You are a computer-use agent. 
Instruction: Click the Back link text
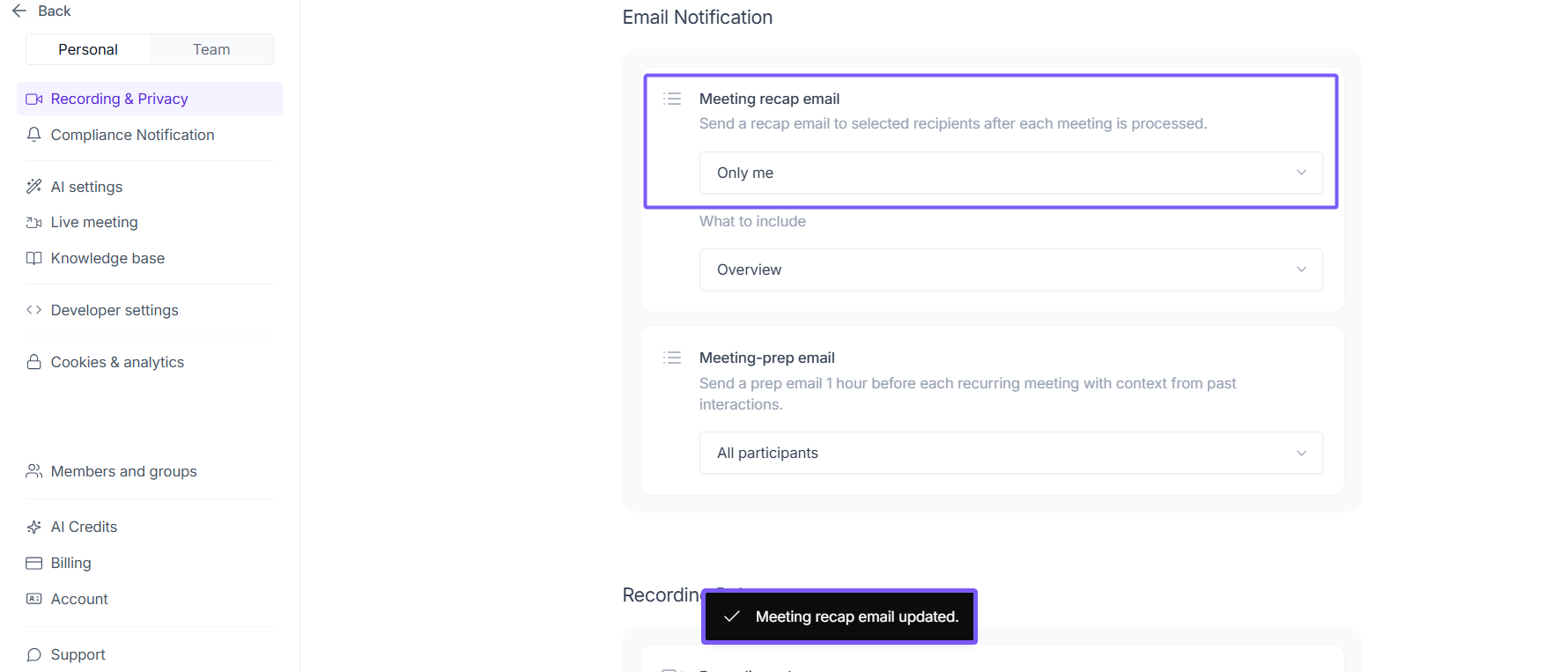point(55,11)
